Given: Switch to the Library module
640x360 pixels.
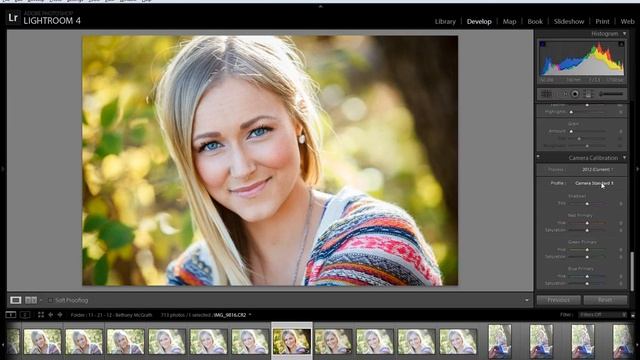Looking at the screenshot, I should (x=445, y=21).
